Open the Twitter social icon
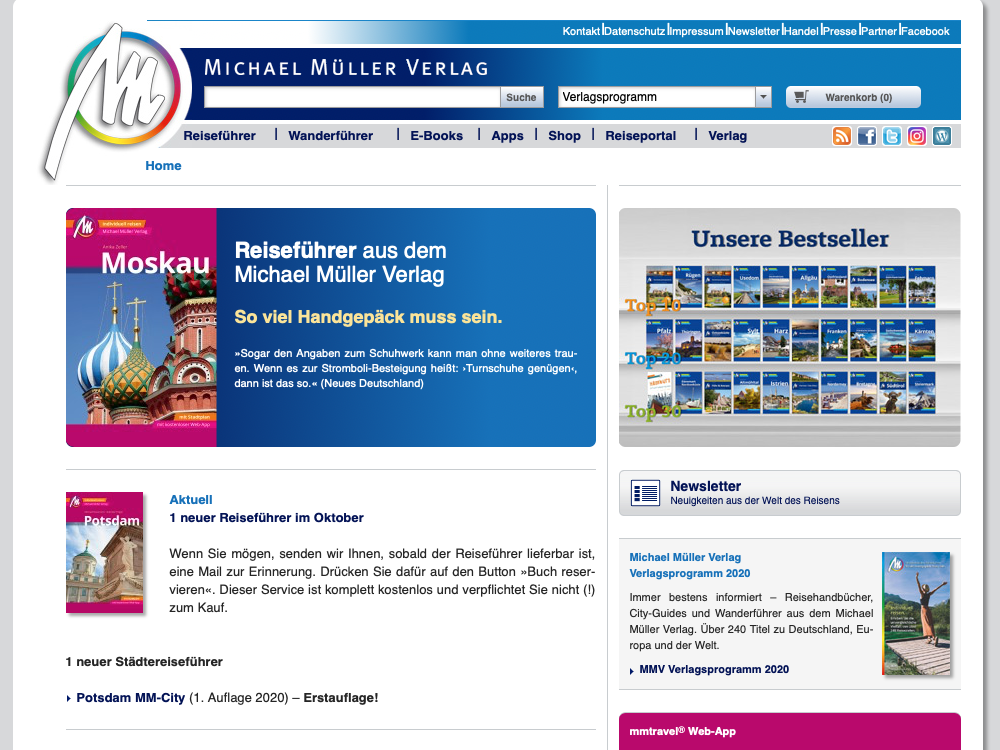Viewport: 1000px width, 750px height. pyautogui.click(x=892, y=136)
